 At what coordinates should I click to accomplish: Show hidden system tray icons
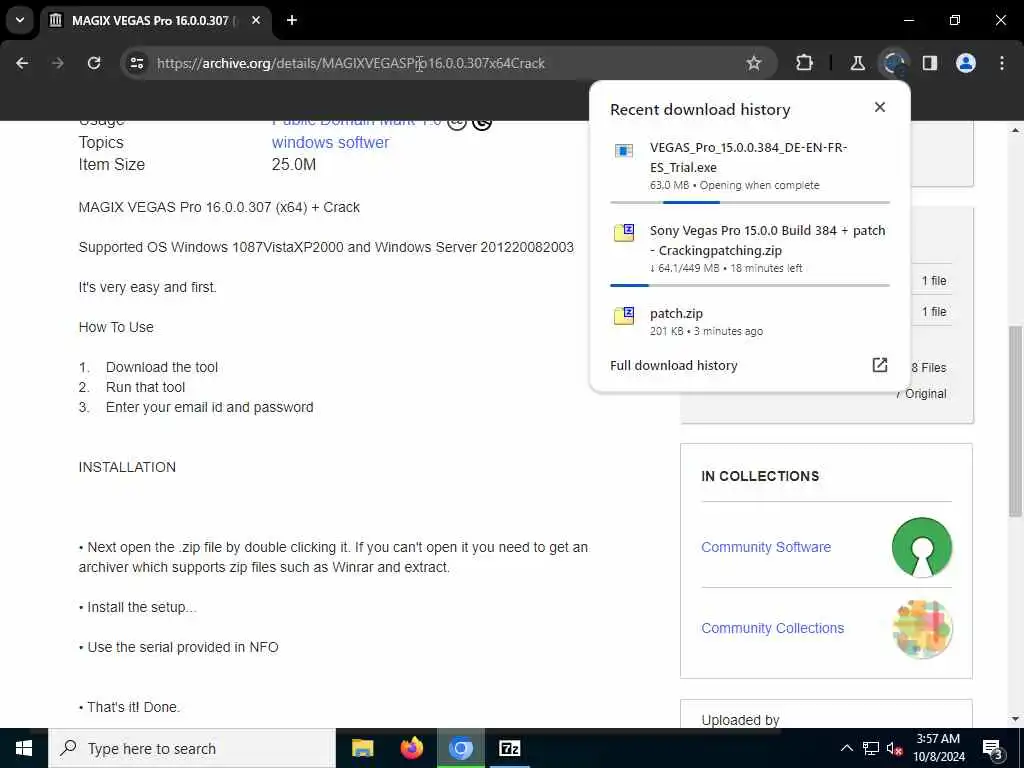(846, 748)
